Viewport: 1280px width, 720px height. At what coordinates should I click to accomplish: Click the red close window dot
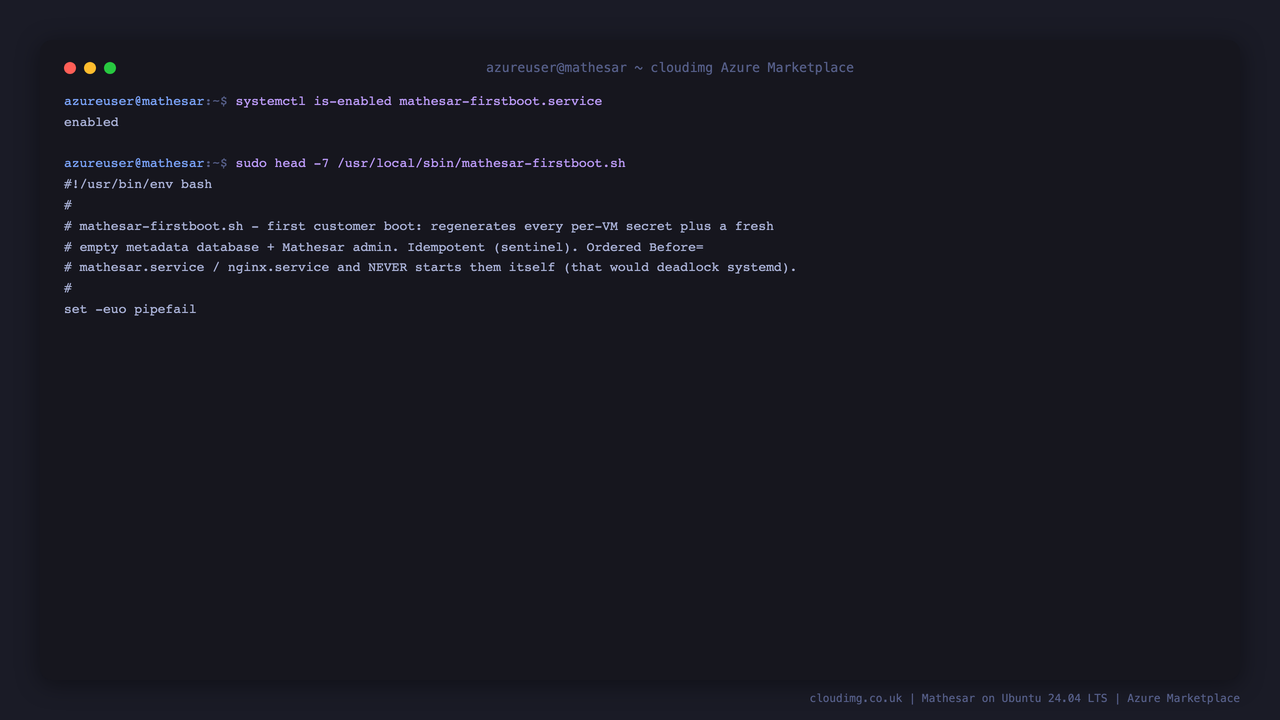[70, 68]
